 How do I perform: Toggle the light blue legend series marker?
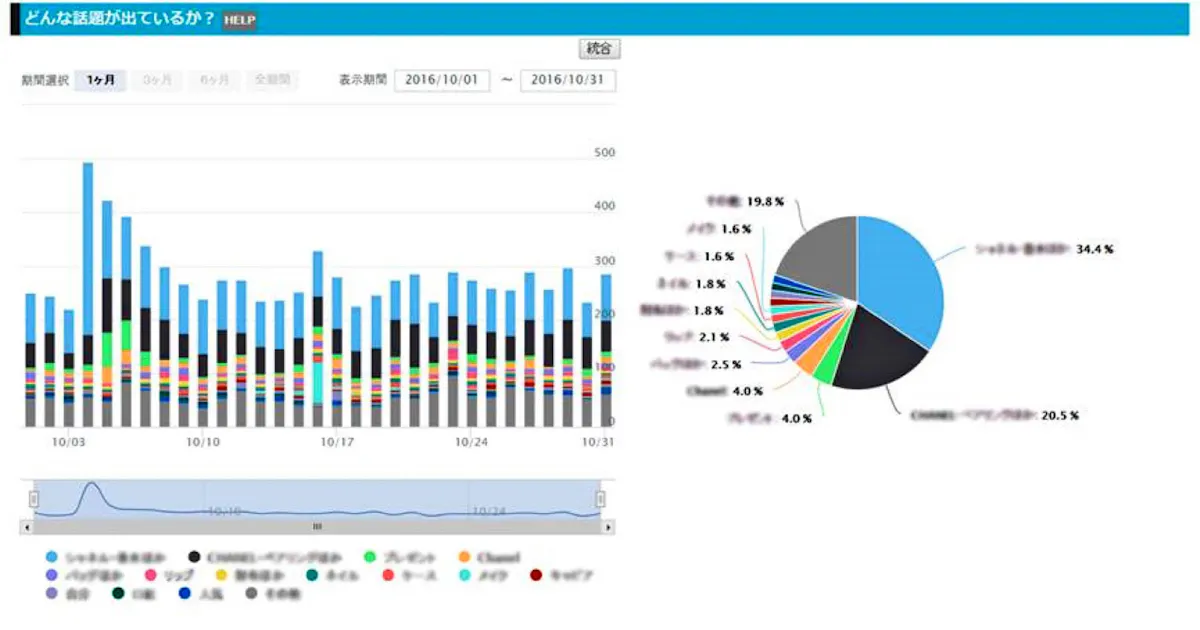point(51,557)
